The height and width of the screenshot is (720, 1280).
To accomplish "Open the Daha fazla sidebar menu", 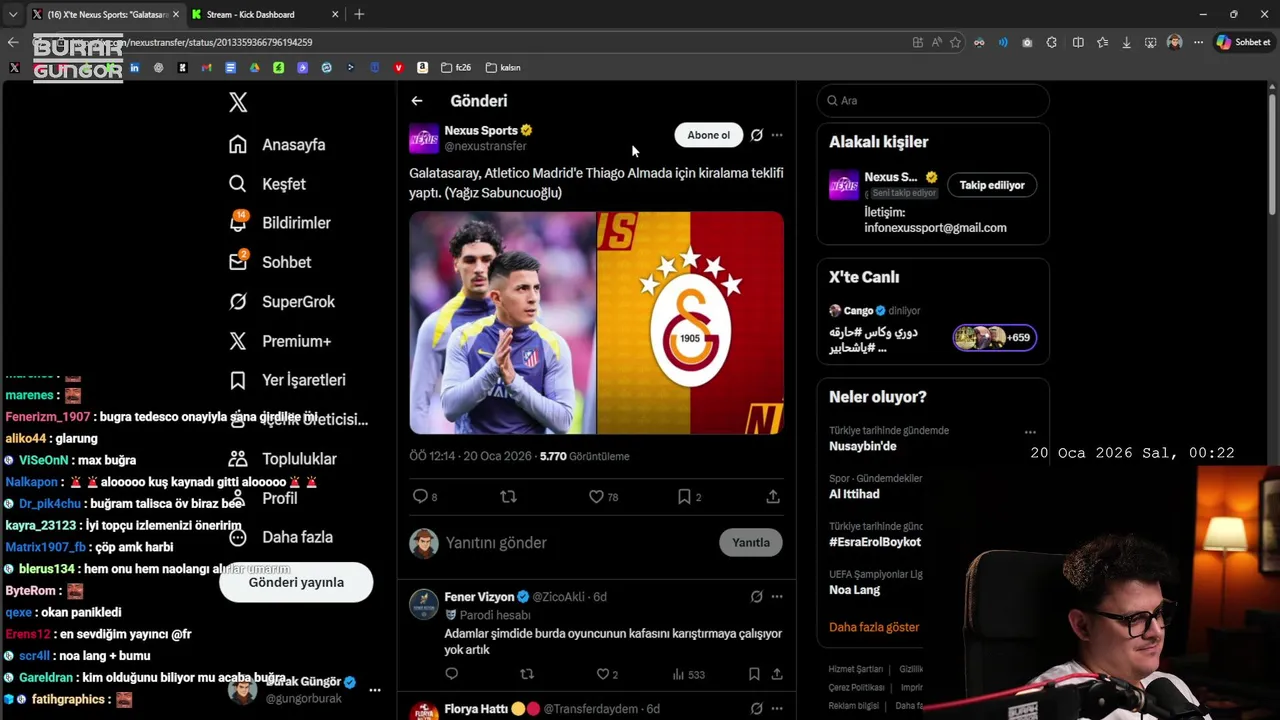I will tap(281, 537).
